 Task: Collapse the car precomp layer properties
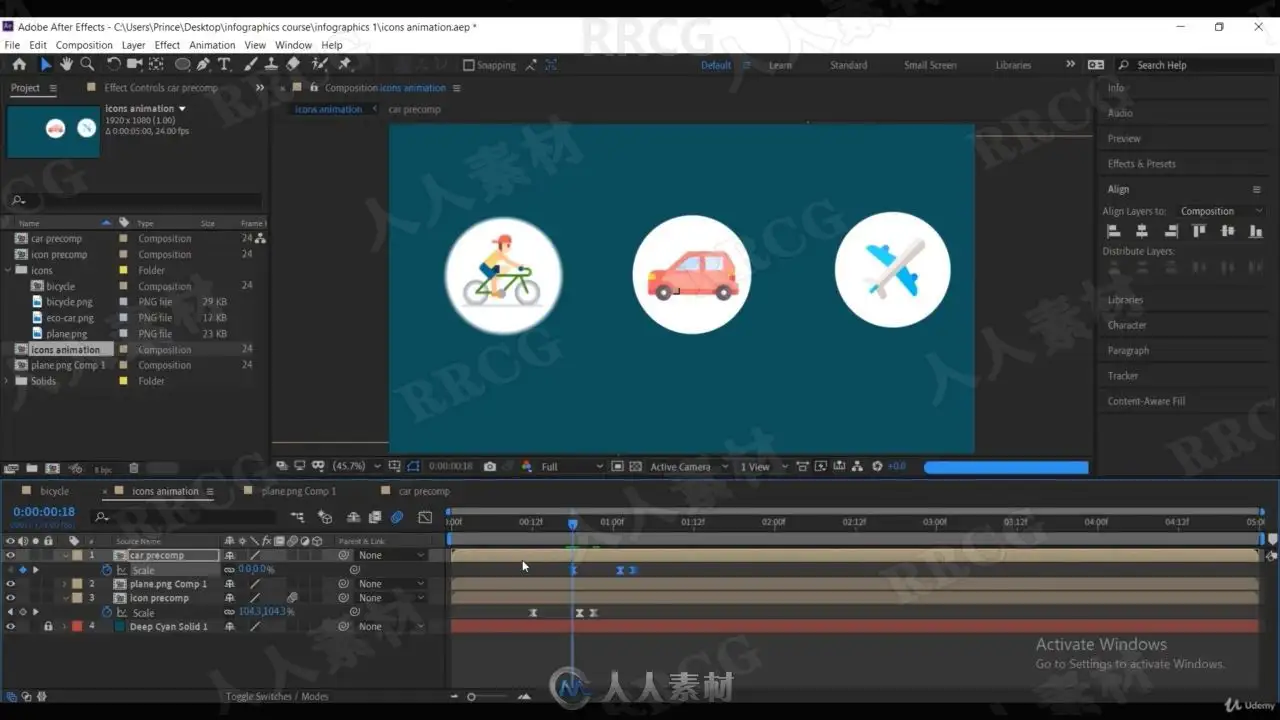point(65,555)
